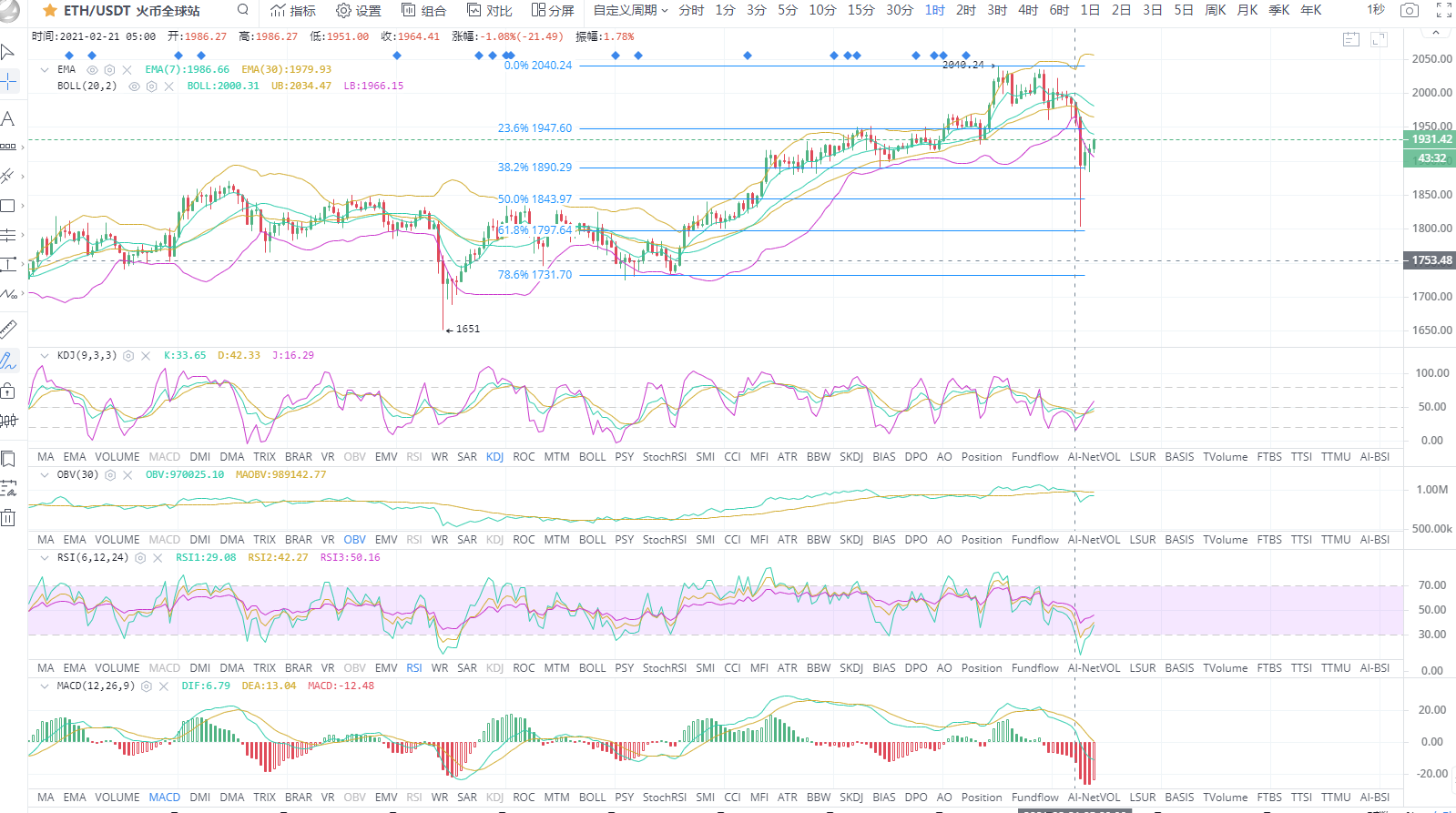Click the candlestick style icon in sidebar

(x=8, y=420)
